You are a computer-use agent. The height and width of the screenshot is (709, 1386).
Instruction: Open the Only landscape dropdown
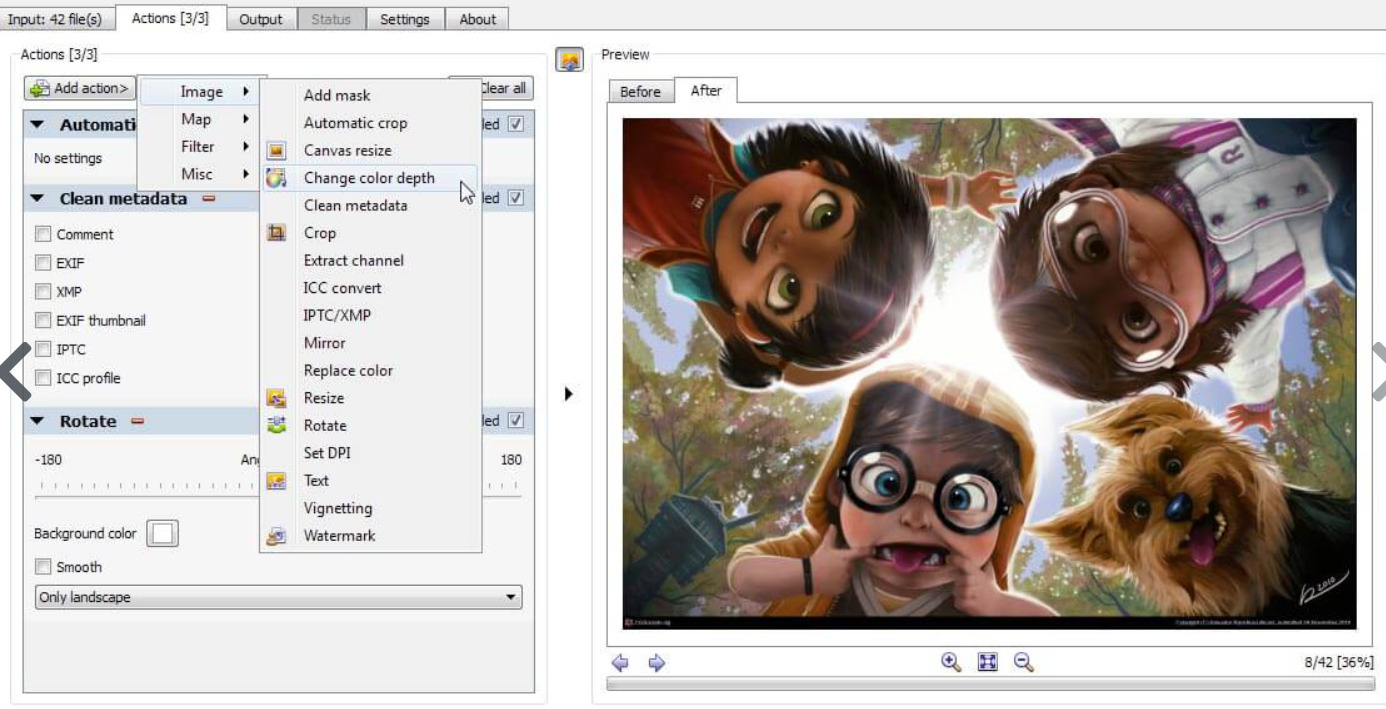[278, 598]
